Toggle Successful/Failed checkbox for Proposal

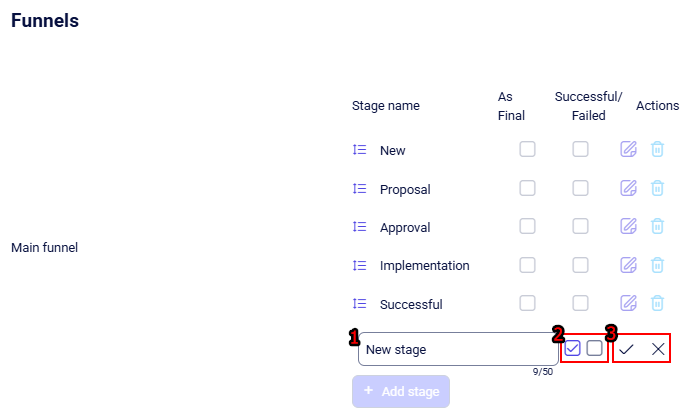point(580,188)
